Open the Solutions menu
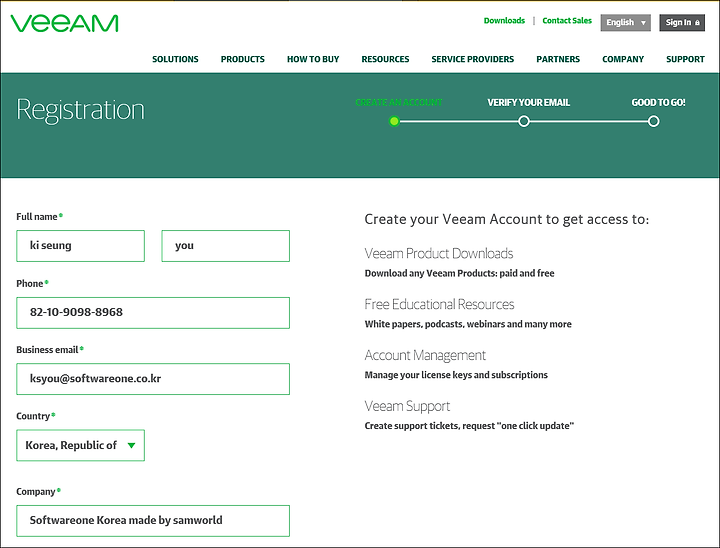The height and width of the screenshot is (548, 720). [x=175, y=59]
